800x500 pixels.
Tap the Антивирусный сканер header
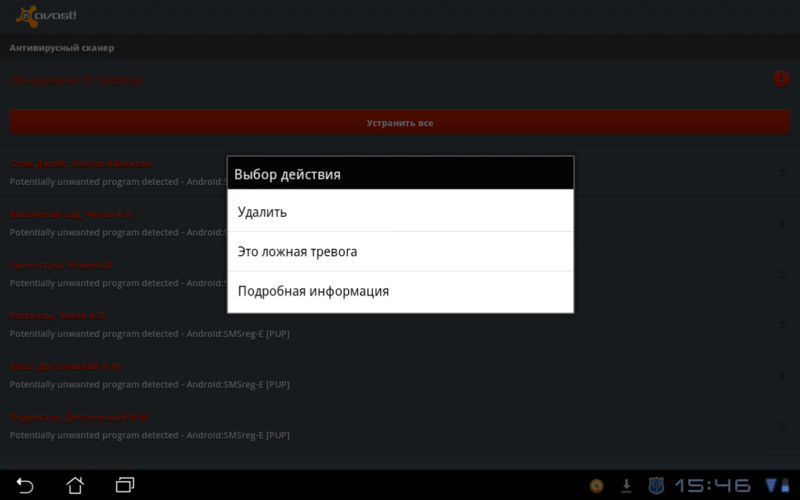point(62,47)
